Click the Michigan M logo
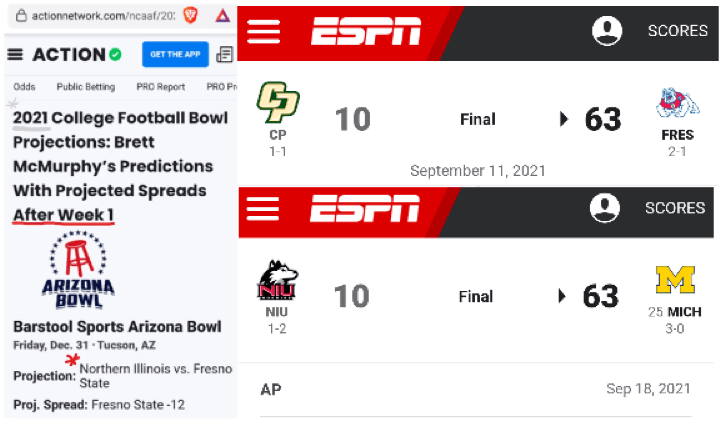The height and width of the screenshot is (421, 725). (x=675, y=280)
